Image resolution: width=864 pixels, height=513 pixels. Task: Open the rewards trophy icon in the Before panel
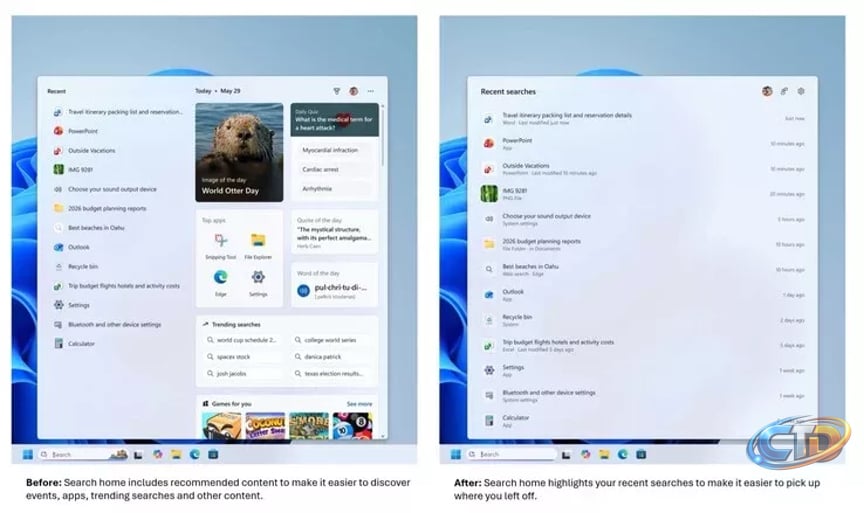(x=337, y=91)
